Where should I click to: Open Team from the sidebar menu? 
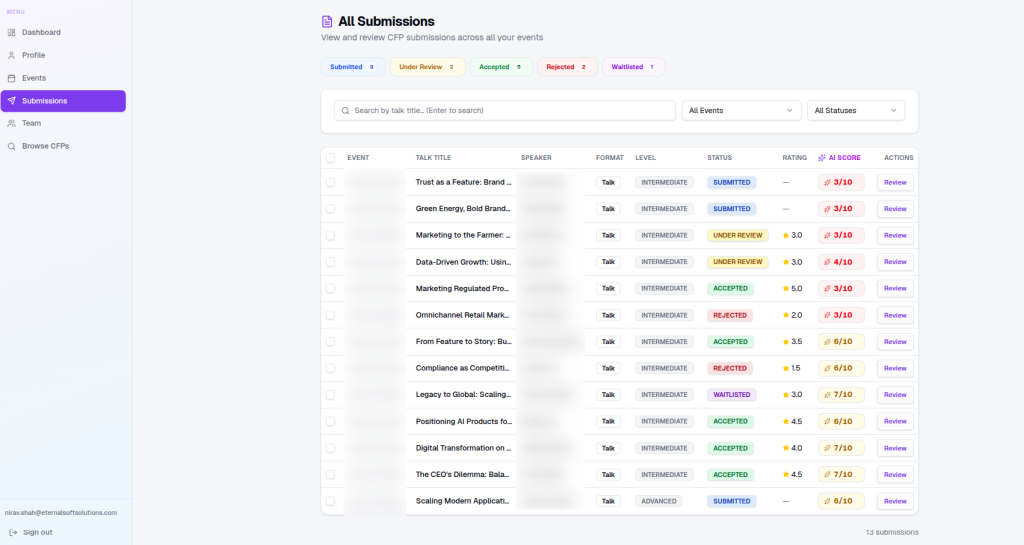[63, 123]
